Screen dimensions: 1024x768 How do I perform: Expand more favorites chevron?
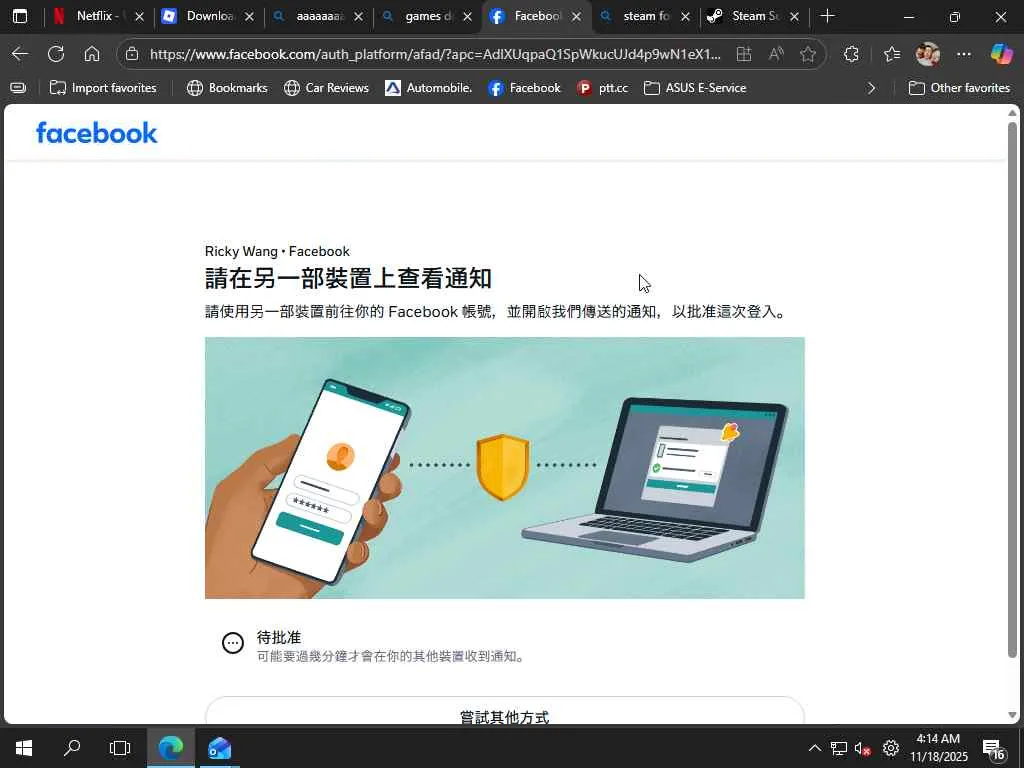tap(871, 88)
